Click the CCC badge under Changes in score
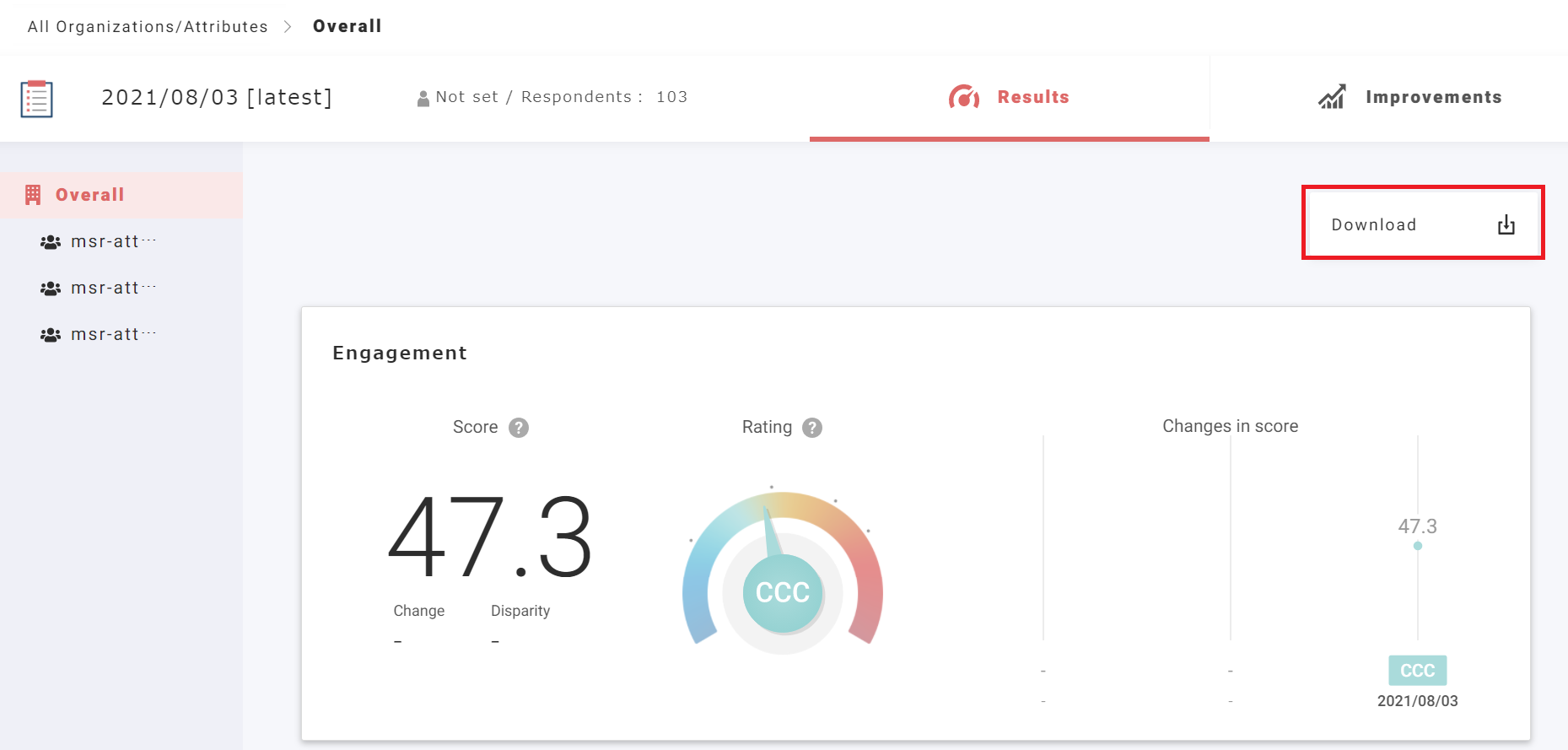This screenshot has width=1568, height=750. click(x=1417, y=671)
